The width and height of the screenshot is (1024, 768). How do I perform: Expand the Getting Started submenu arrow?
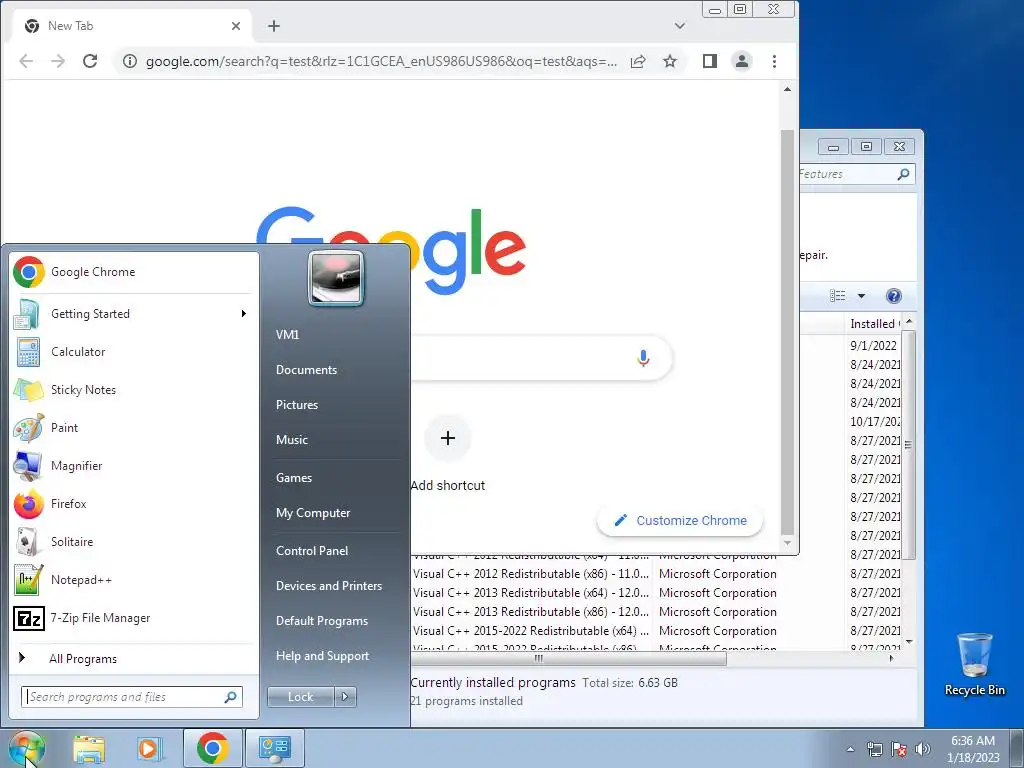point(244,314)
